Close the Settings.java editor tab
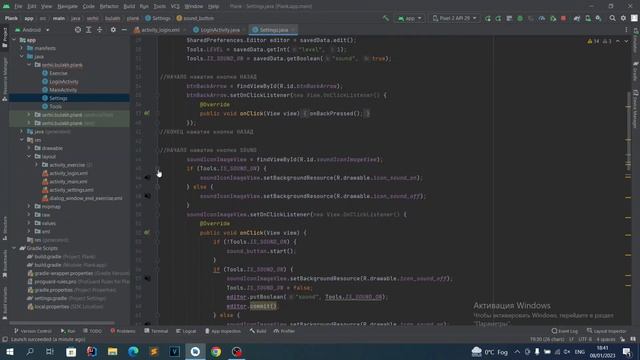640x360 pixels. tap(293, 30)
